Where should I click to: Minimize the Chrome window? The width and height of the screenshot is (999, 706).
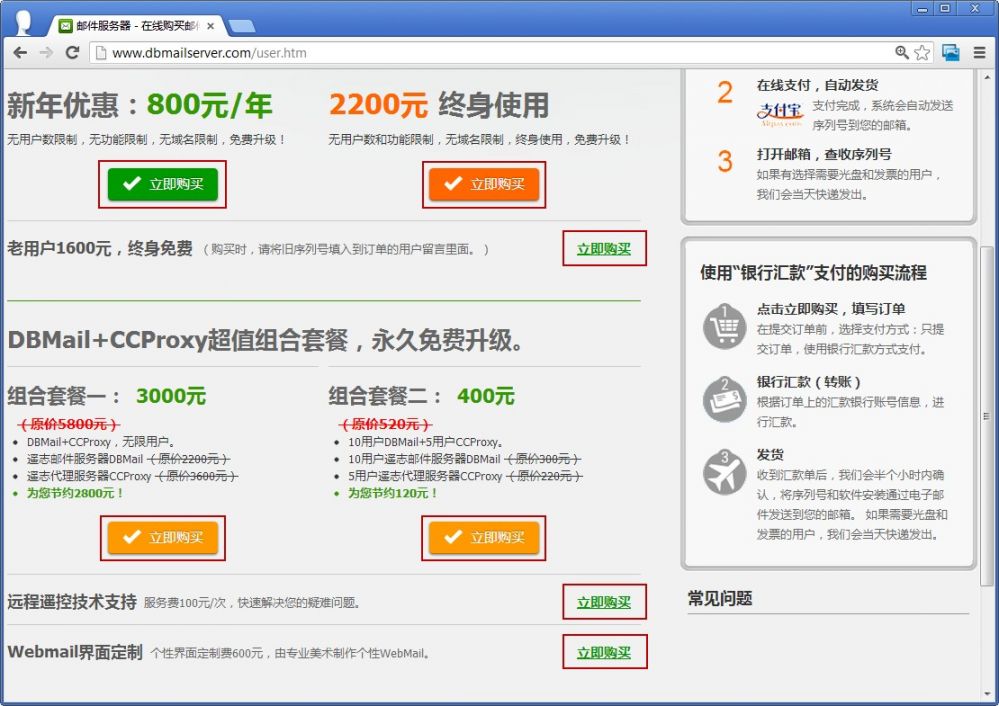(x=922, y=9)
